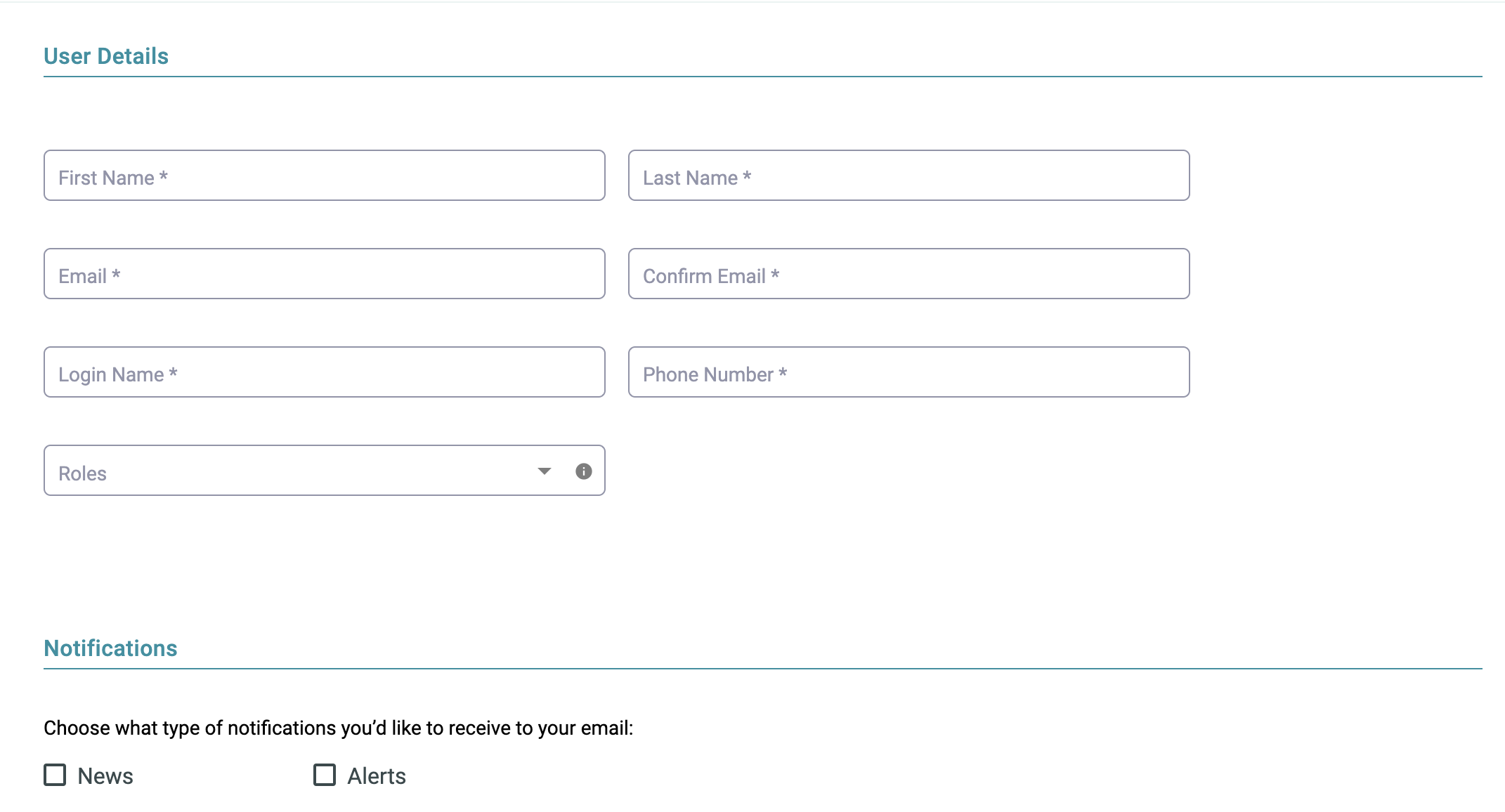Screen dimensions: 1505x812
Task: Tick the Alerts notification checkbox
Action: [x=325, y=775]
